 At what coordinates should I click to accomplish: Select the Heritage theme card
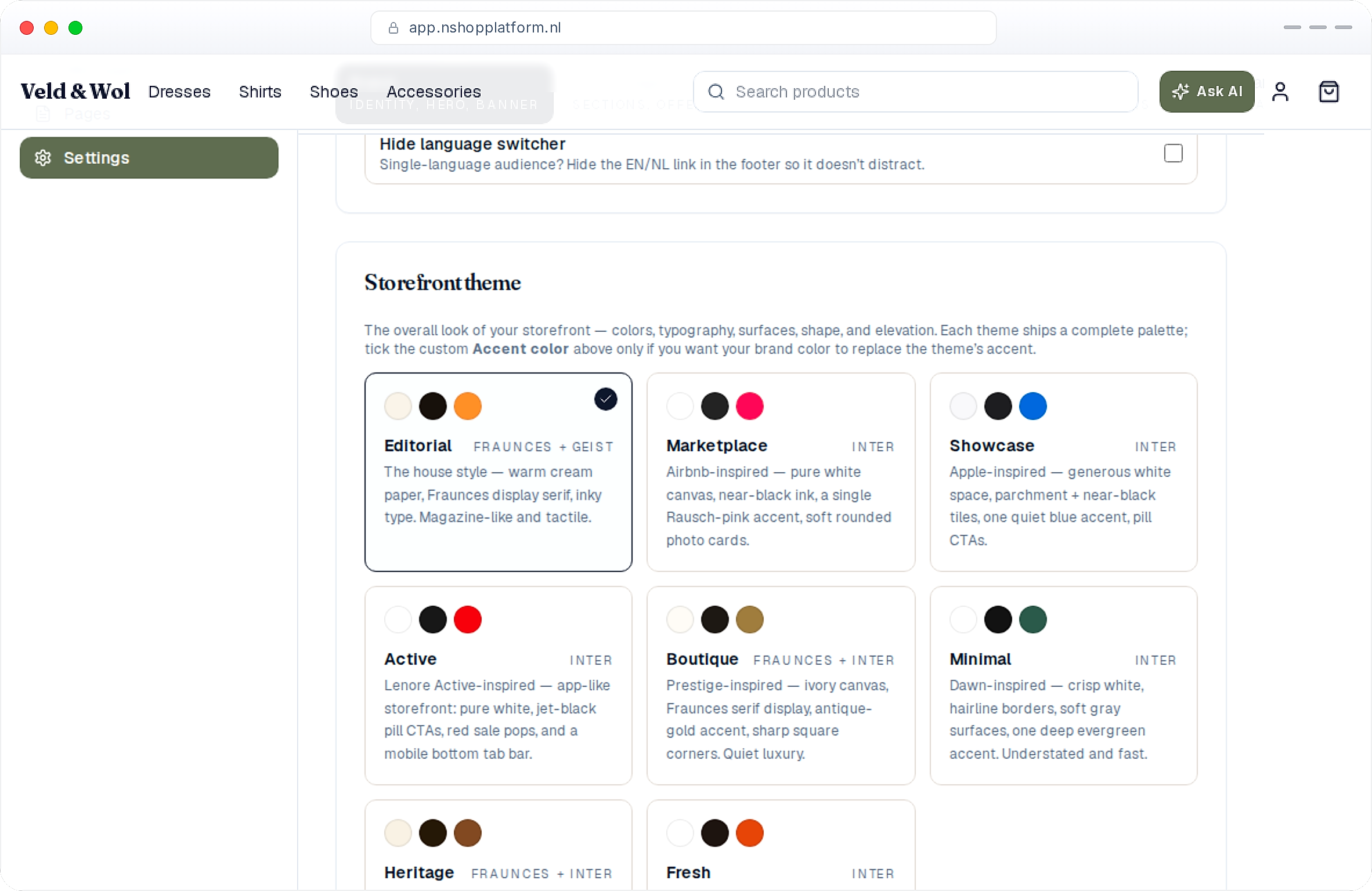[498, 845]
